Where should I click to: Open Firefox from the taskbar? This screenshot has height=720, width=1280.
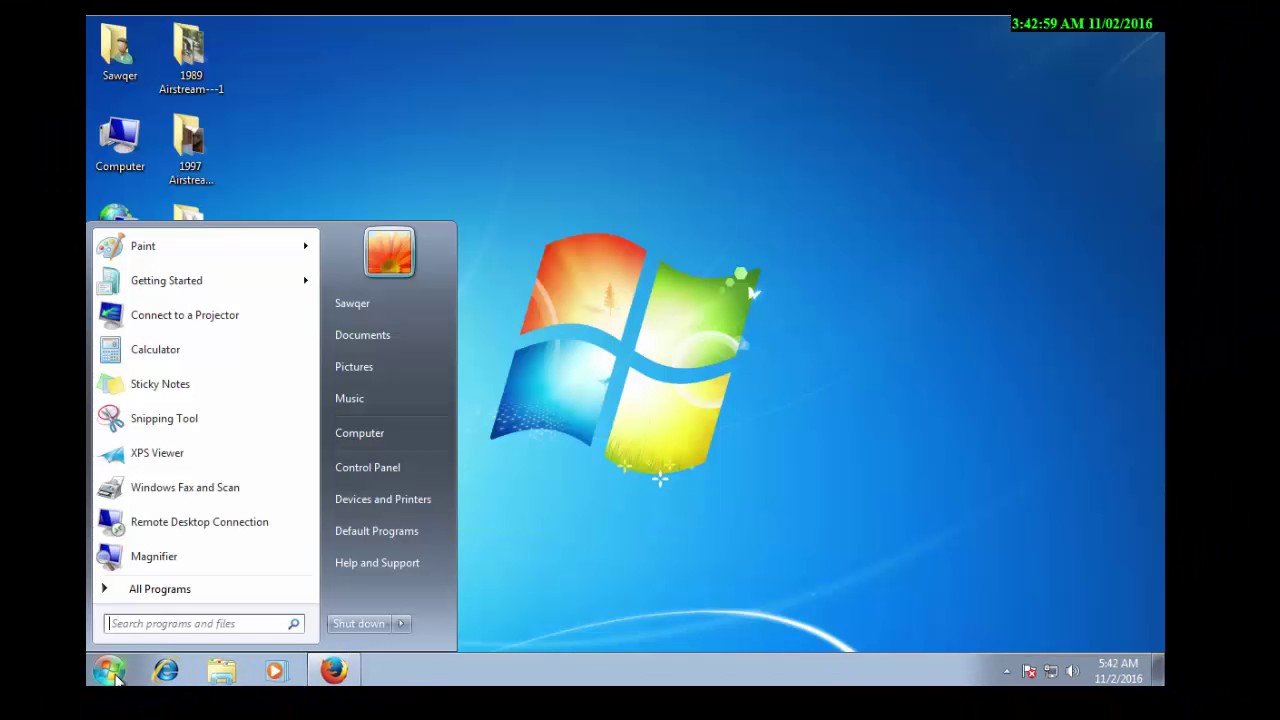tap(334, 670)
